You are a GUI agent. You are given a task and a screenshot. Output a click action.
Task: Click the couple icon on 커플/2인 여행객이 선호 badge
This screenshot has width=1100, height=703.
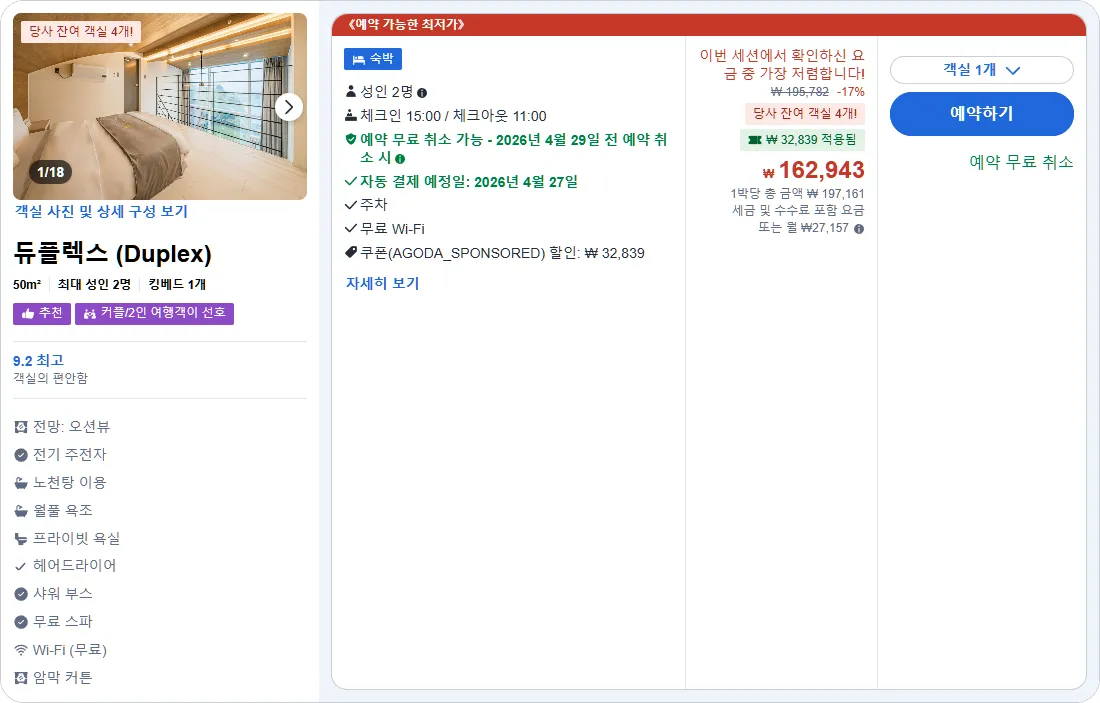[x=90, y=314]
